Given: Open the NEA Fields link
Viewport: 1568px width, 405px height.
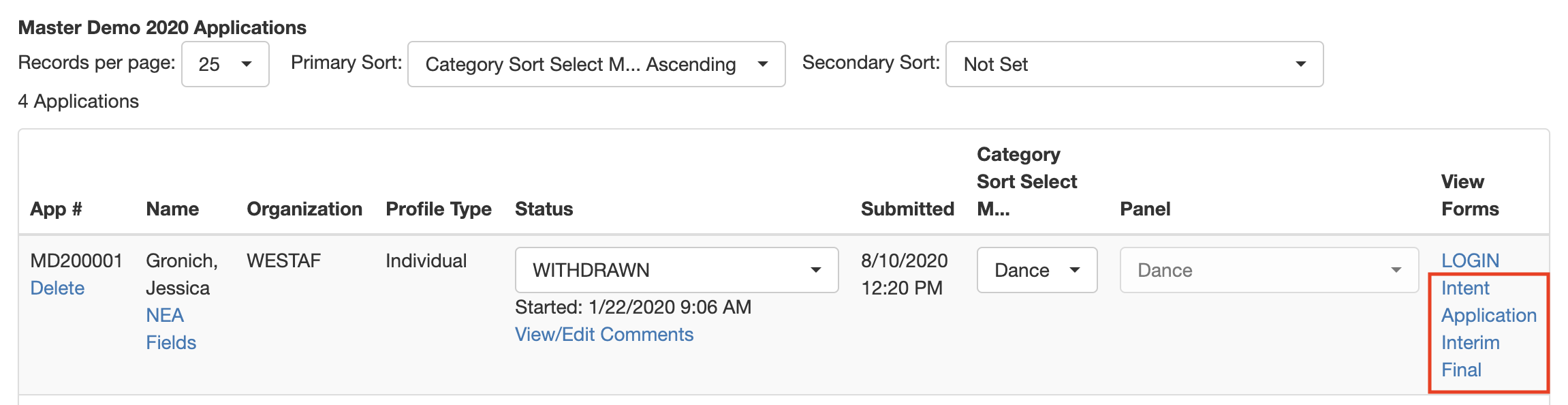Looking at the screenshot, I should (x=171, y=329).
